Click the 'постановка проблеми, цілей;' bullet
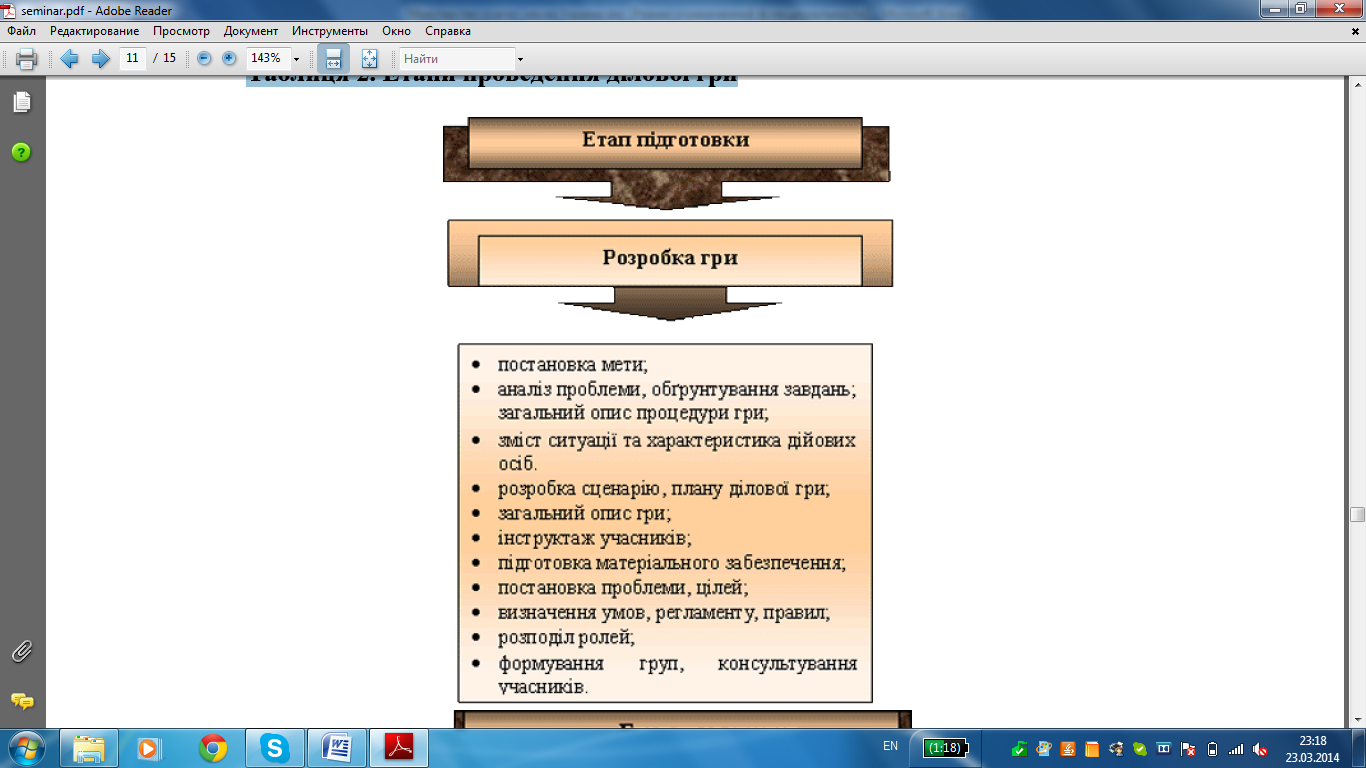Screen dimensions: 1366x768 pyautogui.click(x=623, y=588)
